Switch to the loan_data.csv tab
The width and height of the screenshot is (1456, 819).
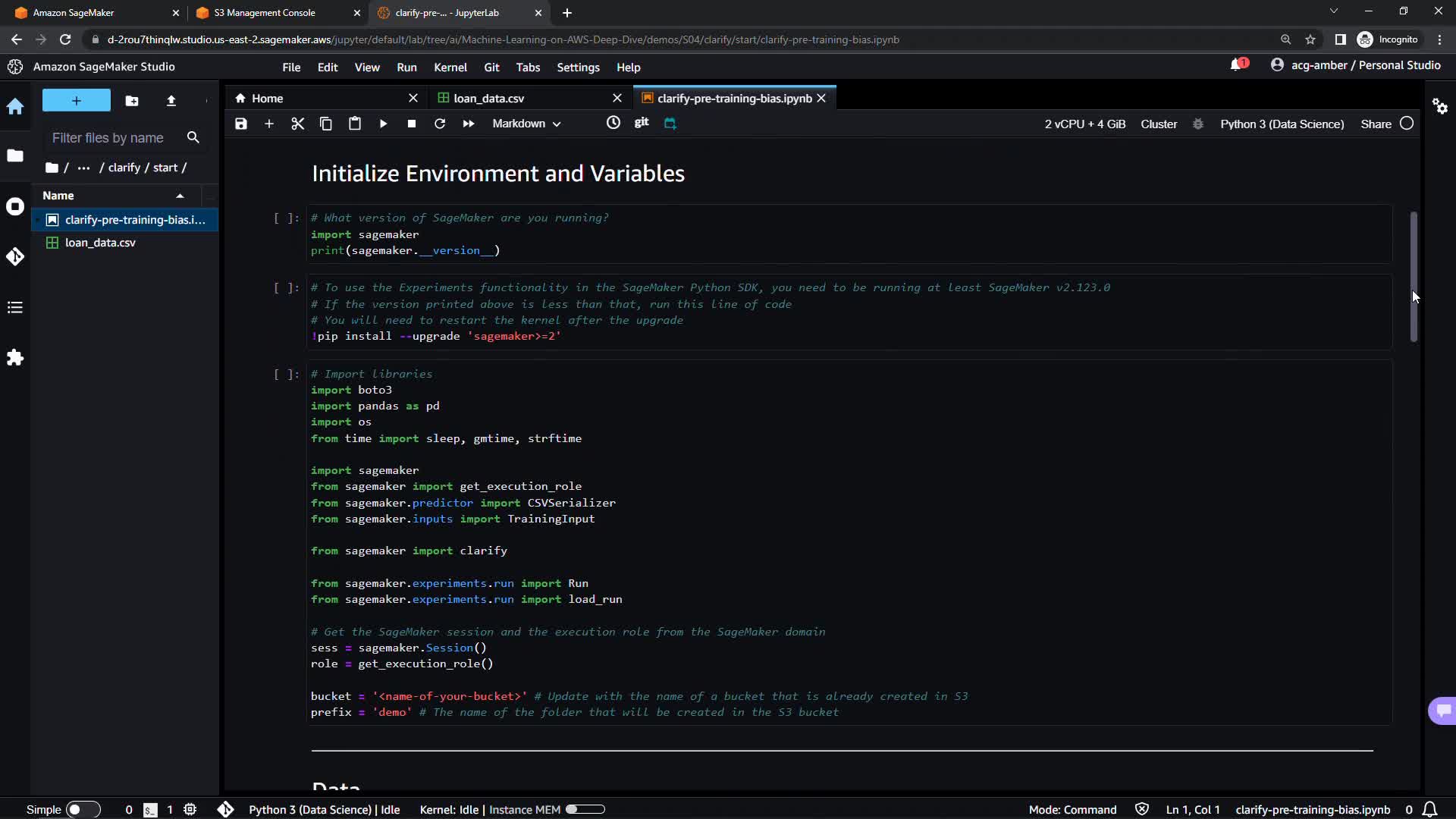click(488, 99)
